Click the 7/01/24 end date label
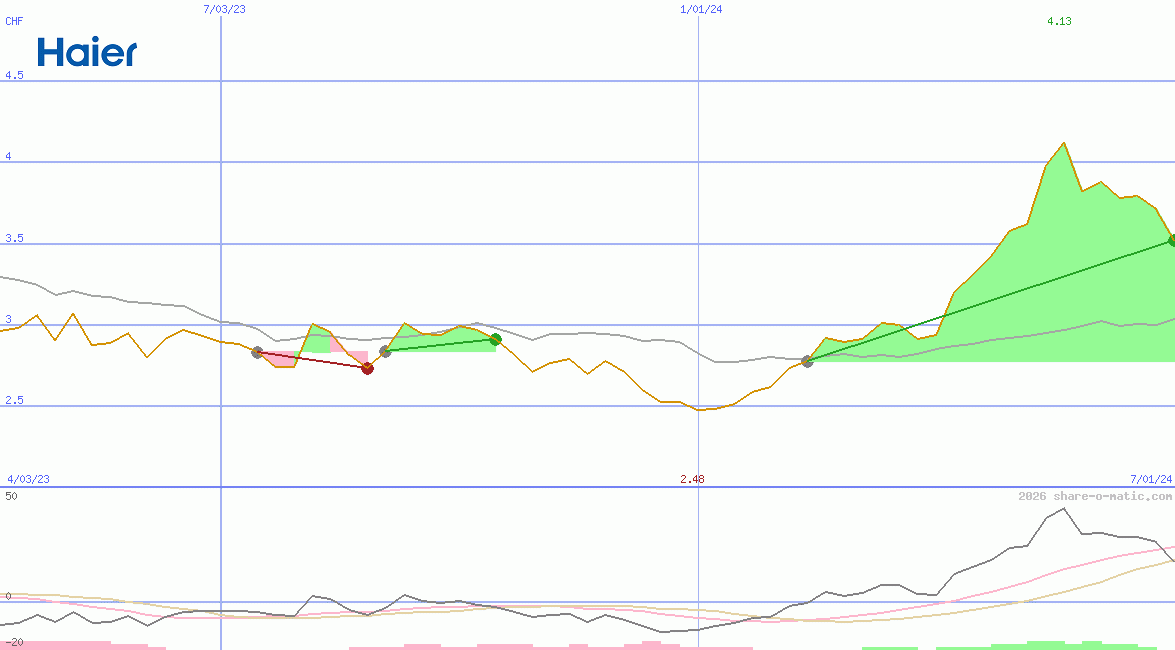The image size is (1175, 650). pyautogui.click(x=1151, y=479)
